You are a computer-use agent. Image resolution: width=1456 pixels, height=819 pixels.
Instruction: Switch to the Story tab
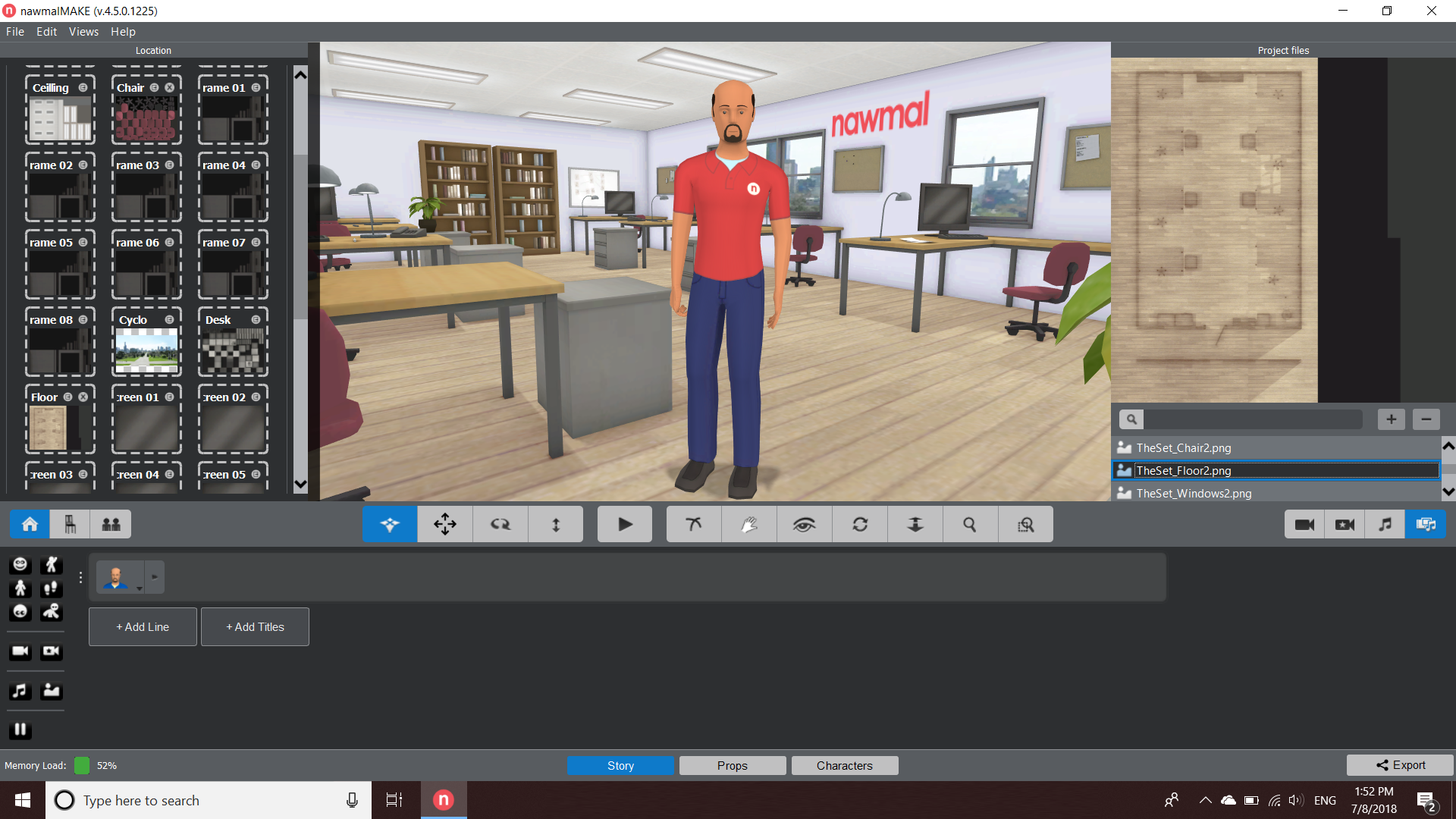pyautogui.click(x=620, y=765)
